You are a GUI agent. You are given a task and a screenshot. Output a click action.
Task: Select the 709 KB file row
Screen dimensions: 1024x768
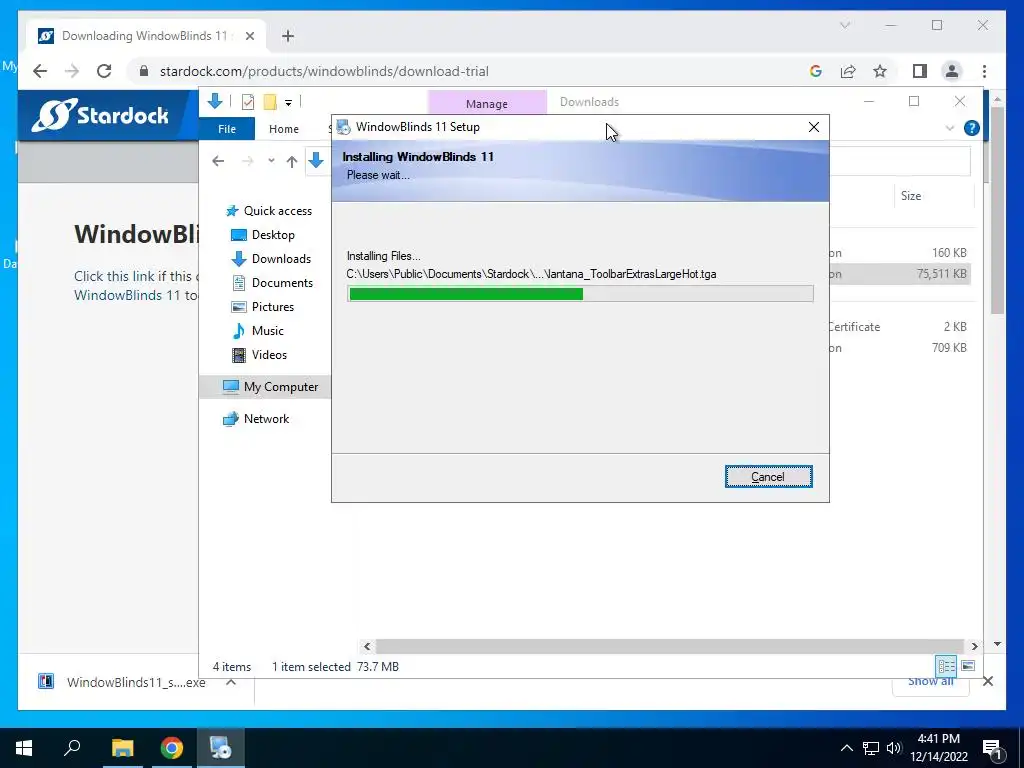900,347
